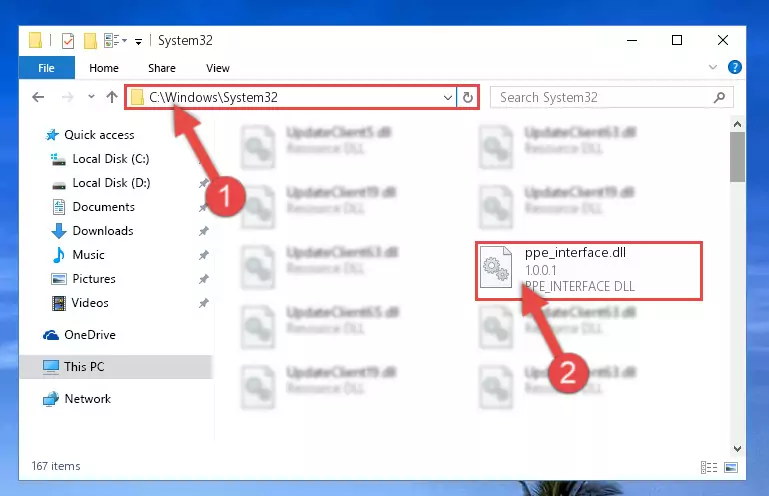Open Local Disk (C:) in sidebar
The image size is (769, 496).
111,158
